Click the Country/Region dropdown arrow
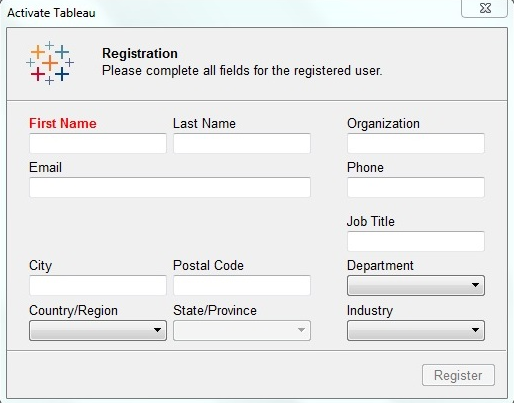The height and width of the screenshot is (403, 514). coord(157,330)
